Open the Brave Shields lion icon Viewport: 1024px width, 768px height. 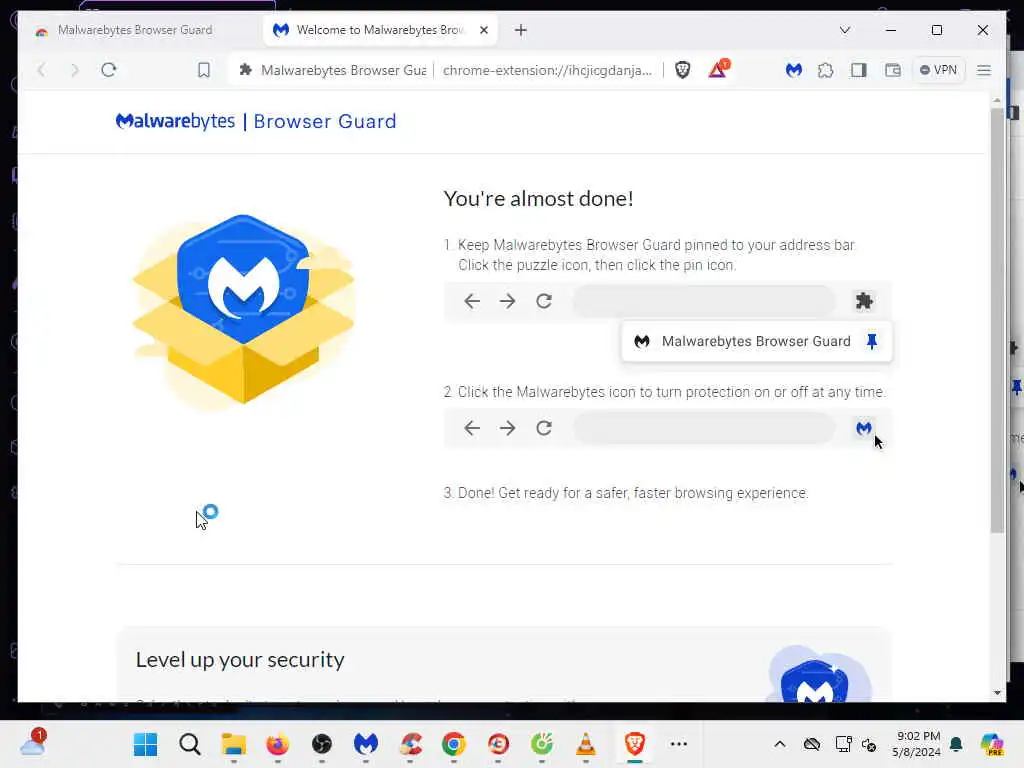tap(682, 70)
